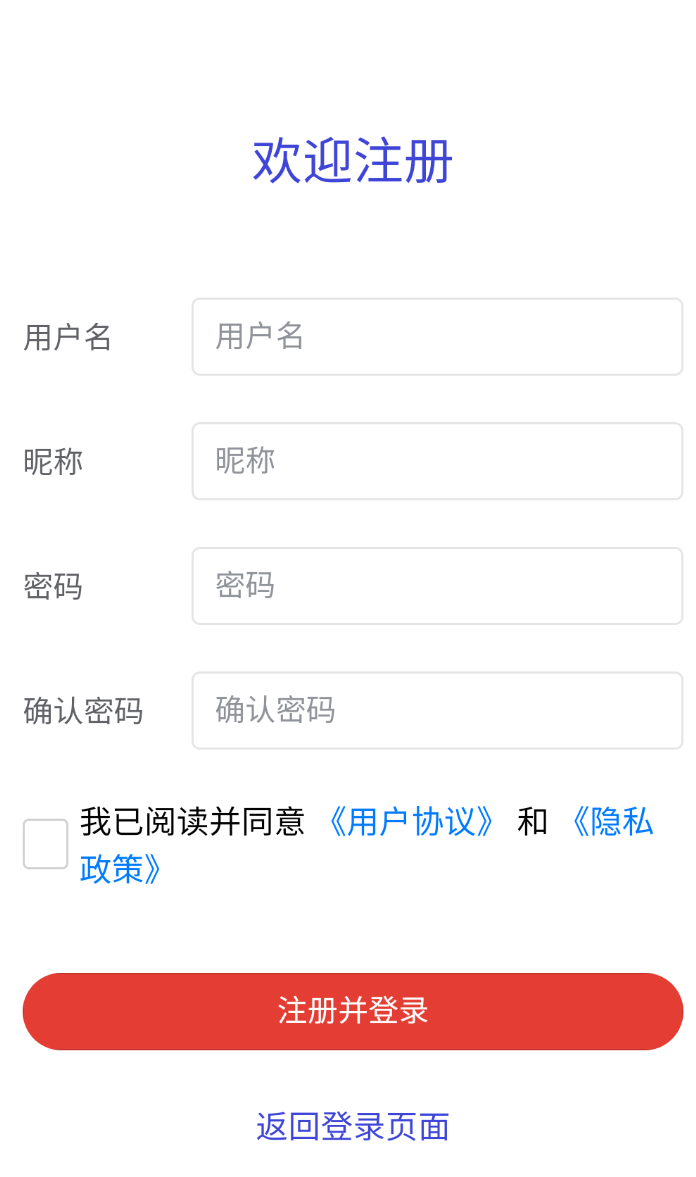The image size is (696, 1177).
Task: Click the 确认密码 form label
Action: [83, 711]
